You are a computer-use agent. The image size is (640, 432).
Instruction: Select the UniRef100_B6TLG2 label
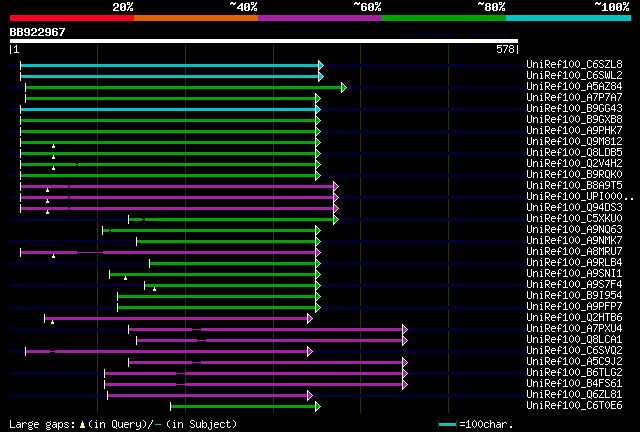pyautogui.click(x=574, y=373)
